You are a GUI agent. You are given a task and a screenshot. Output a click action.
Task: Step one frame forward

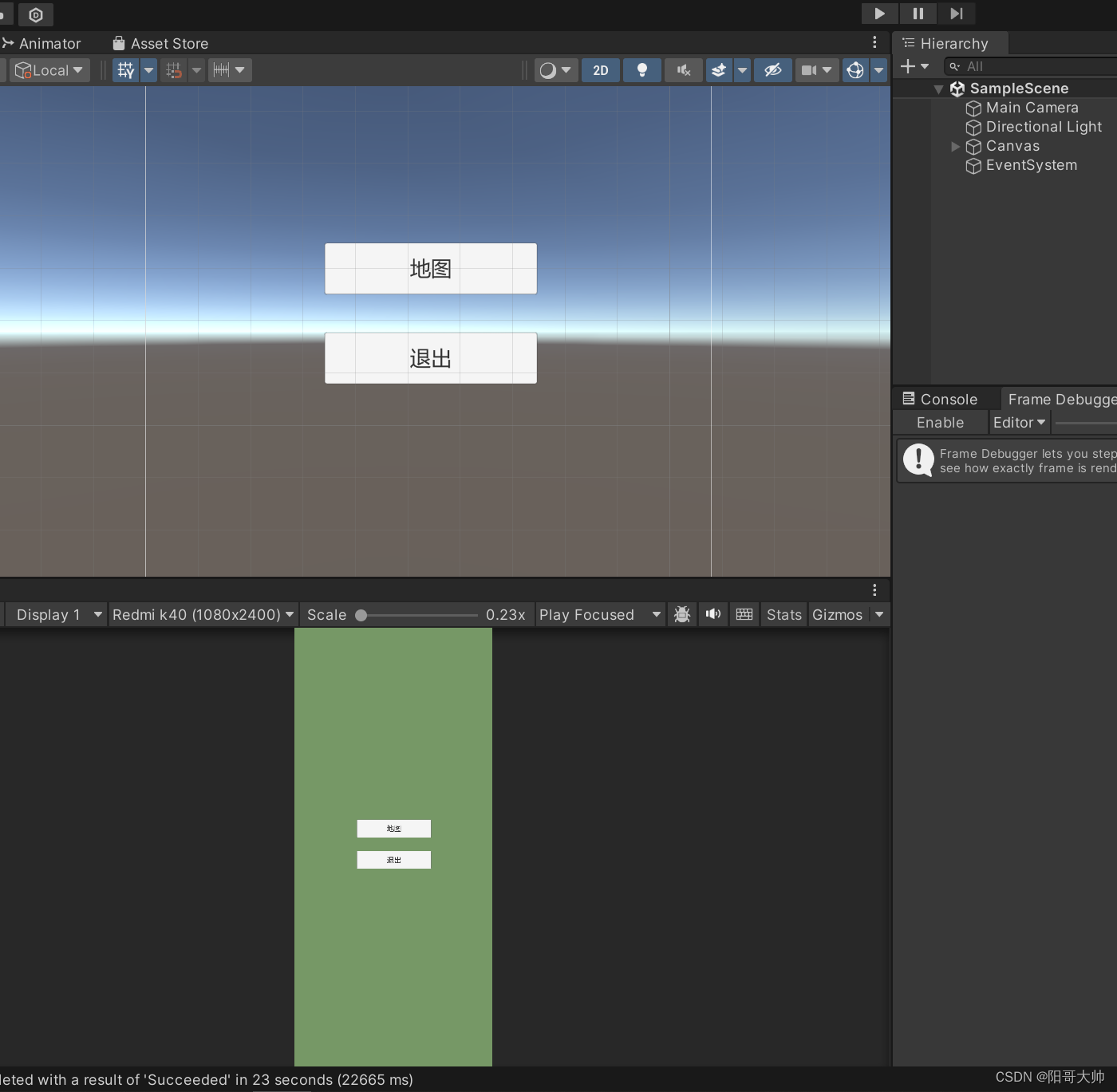tap(956, 14)
